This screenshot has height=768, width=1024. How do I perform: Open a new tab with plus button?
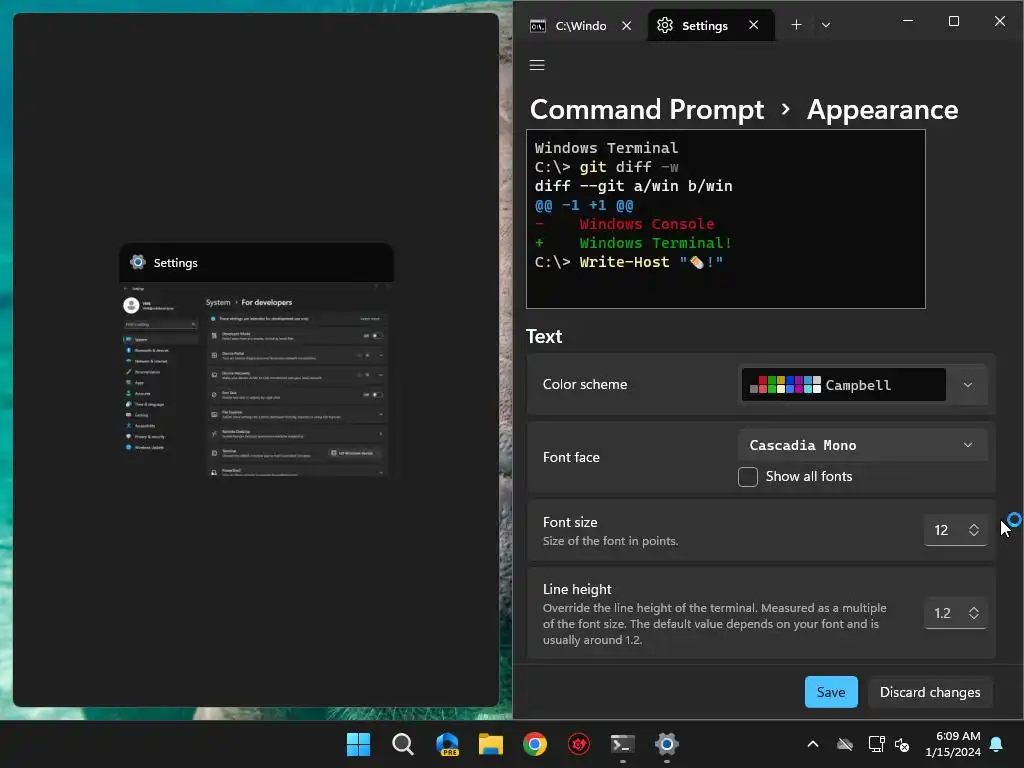(x=796, y=25)
